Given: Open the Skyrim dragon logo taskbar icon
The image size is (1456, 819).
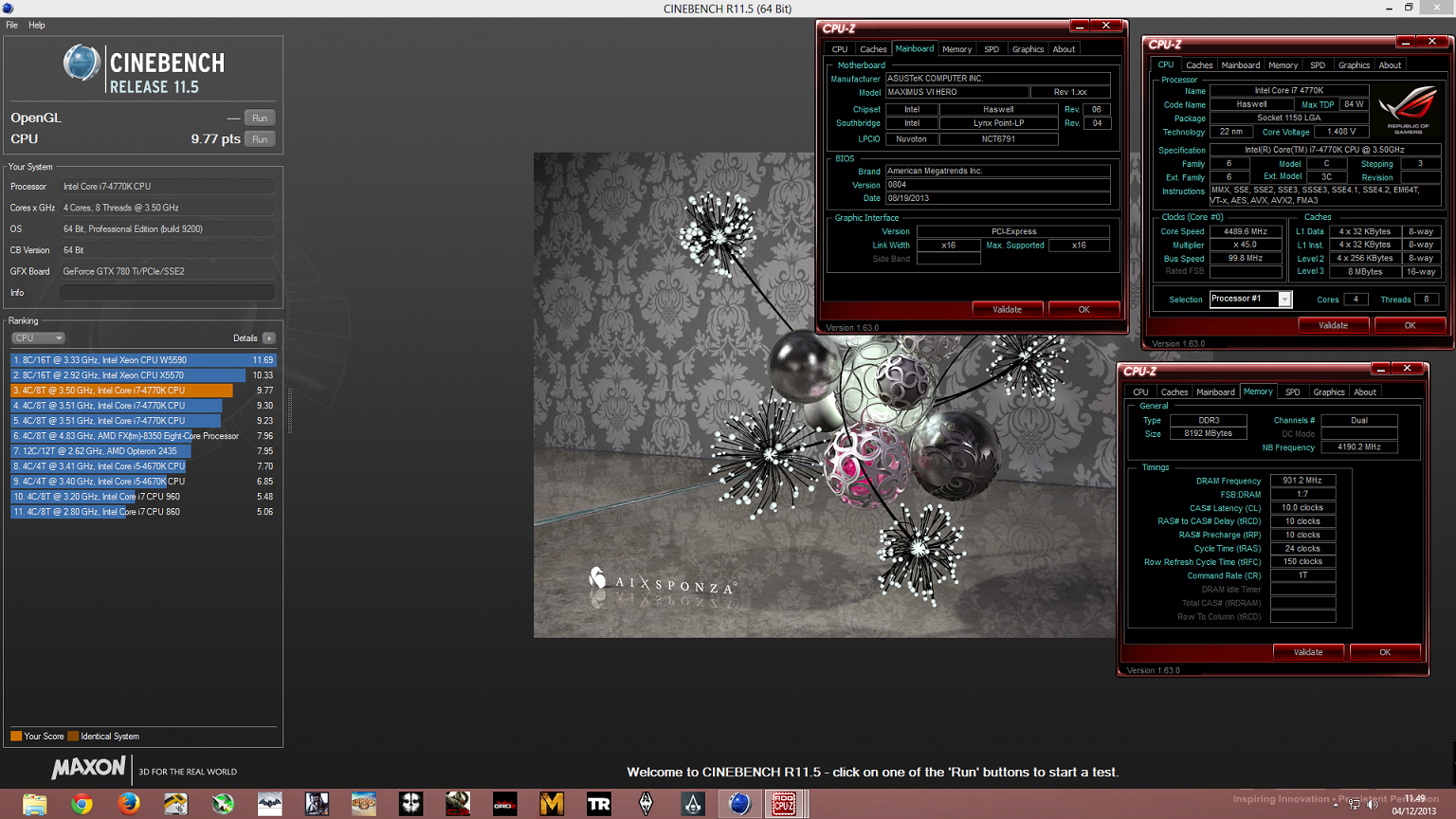Looking at the screenshot, I should (x=646, y=804).
